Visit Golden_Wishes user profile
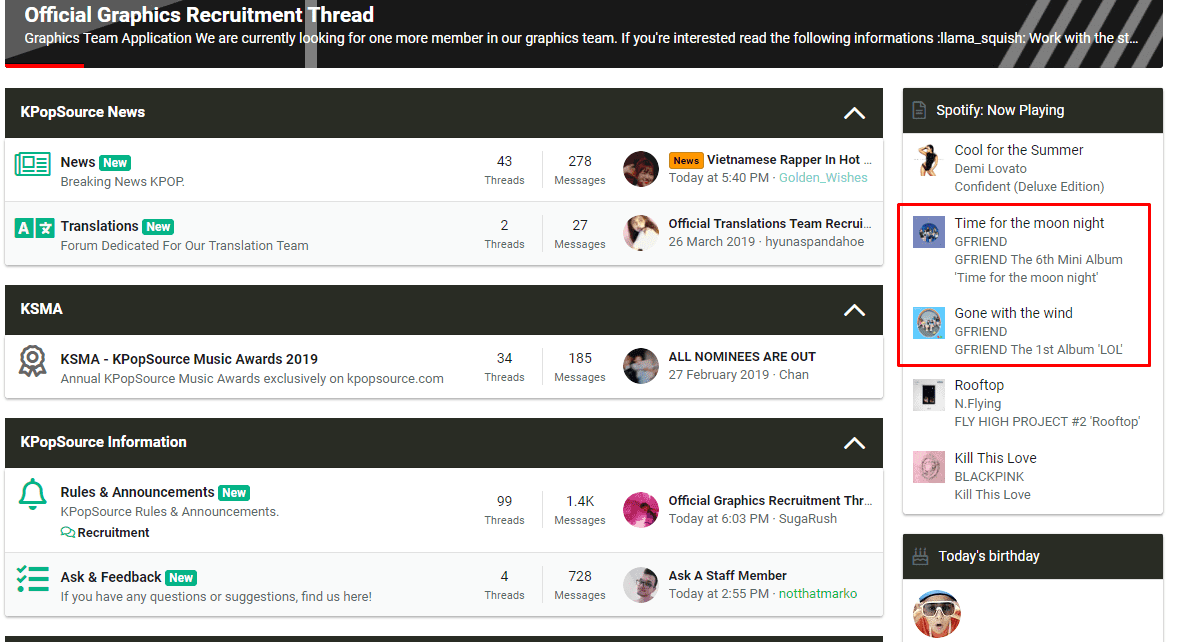This screenshot has width=1183, height=642. tap(823, 178)
